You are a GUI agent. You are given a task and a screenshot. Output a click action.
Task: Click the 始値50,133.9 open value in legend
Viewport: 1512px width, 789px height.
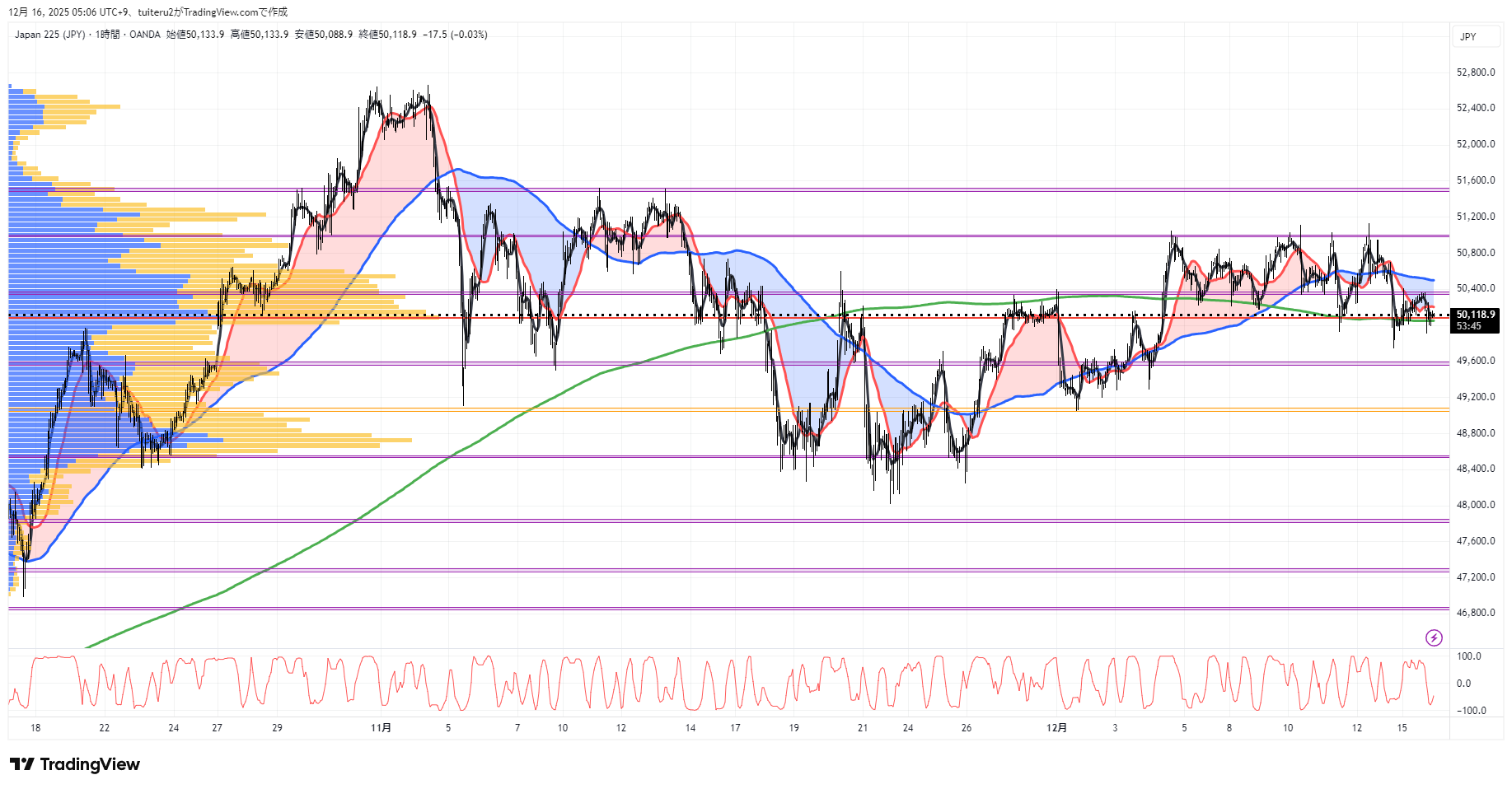[195, 35]
